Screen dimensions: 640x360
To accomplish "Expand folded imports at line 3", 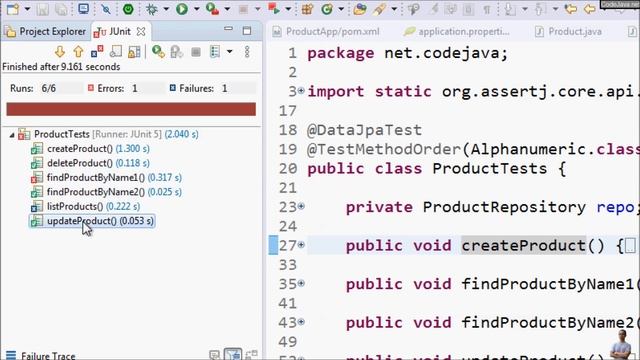I will coord(301,91).
